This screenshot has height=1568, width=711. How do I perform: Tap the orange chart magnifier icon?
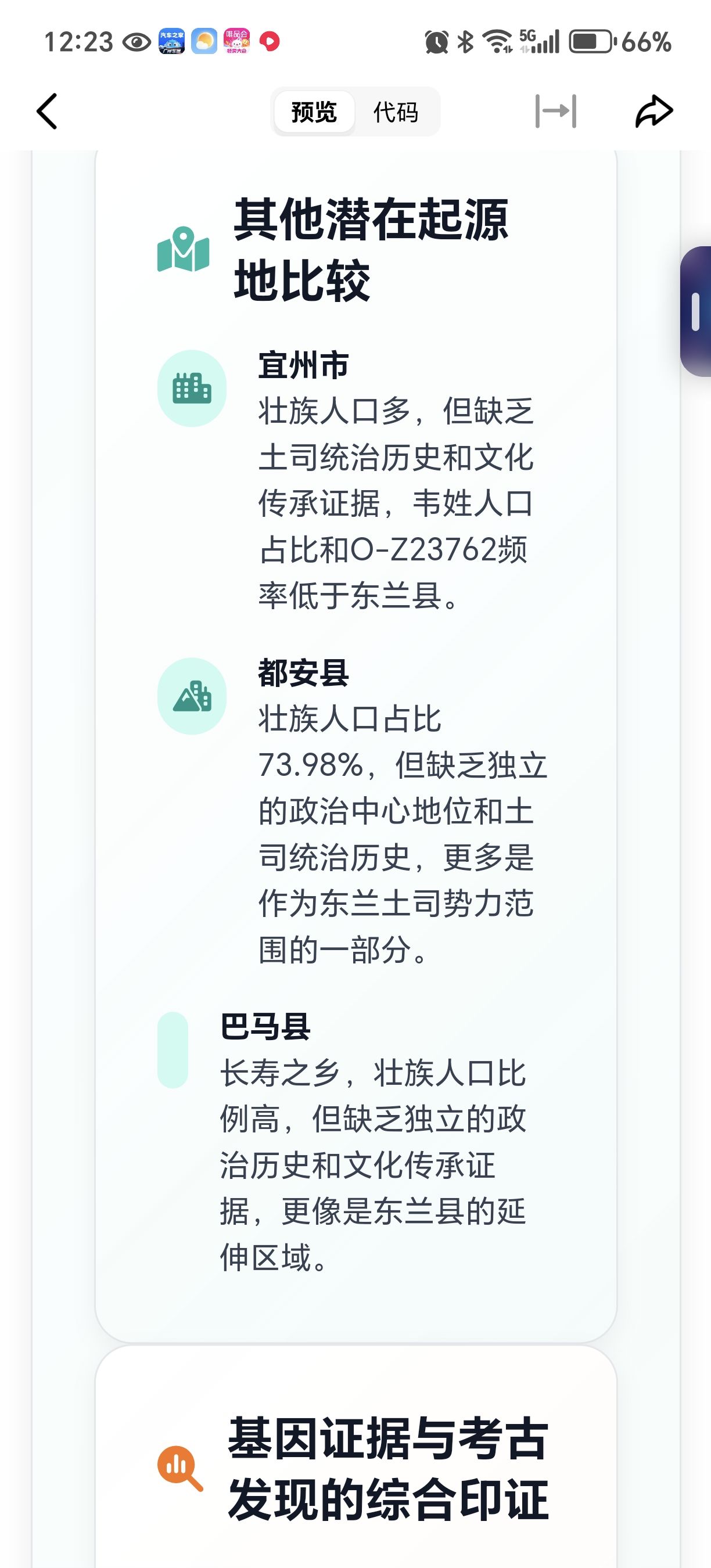coord(179,1468)
